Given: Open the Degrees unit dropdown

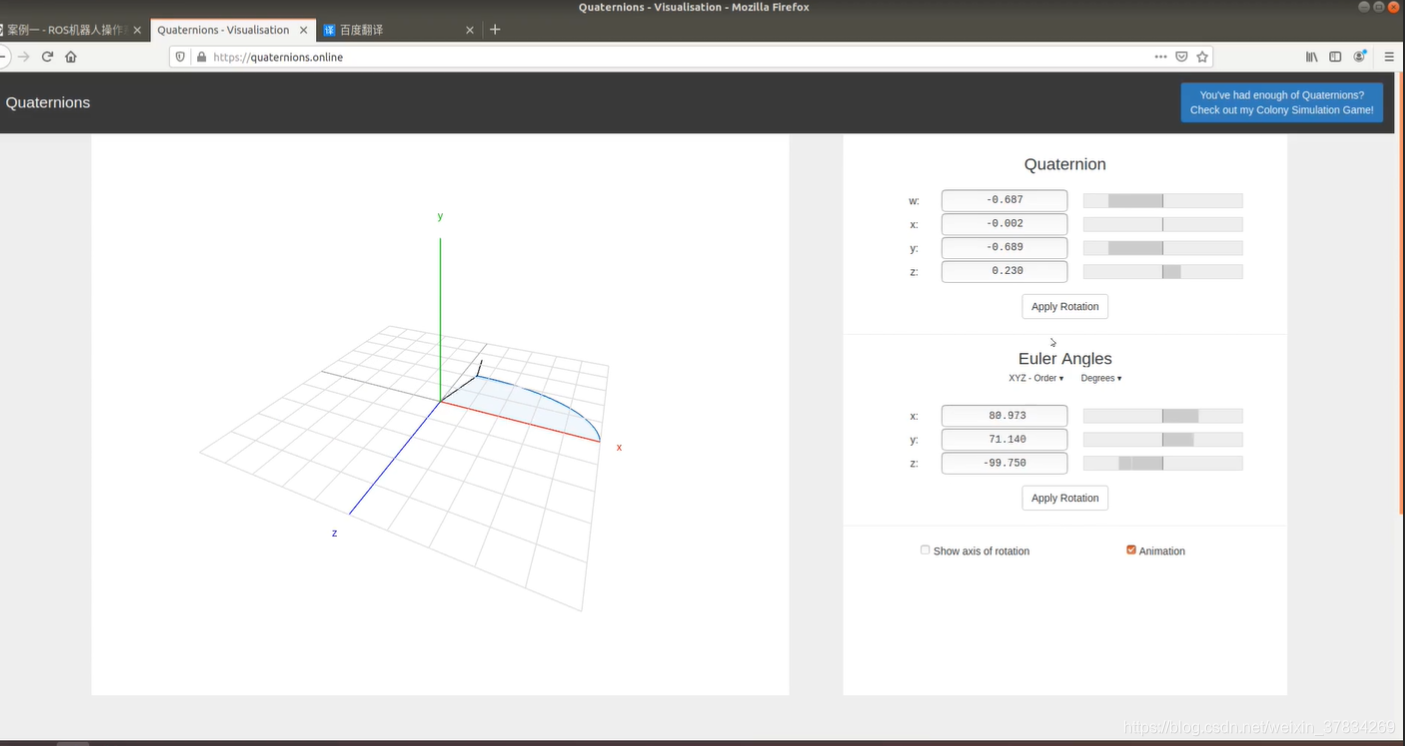Looking at the screenshot, I should point(1101,378).
